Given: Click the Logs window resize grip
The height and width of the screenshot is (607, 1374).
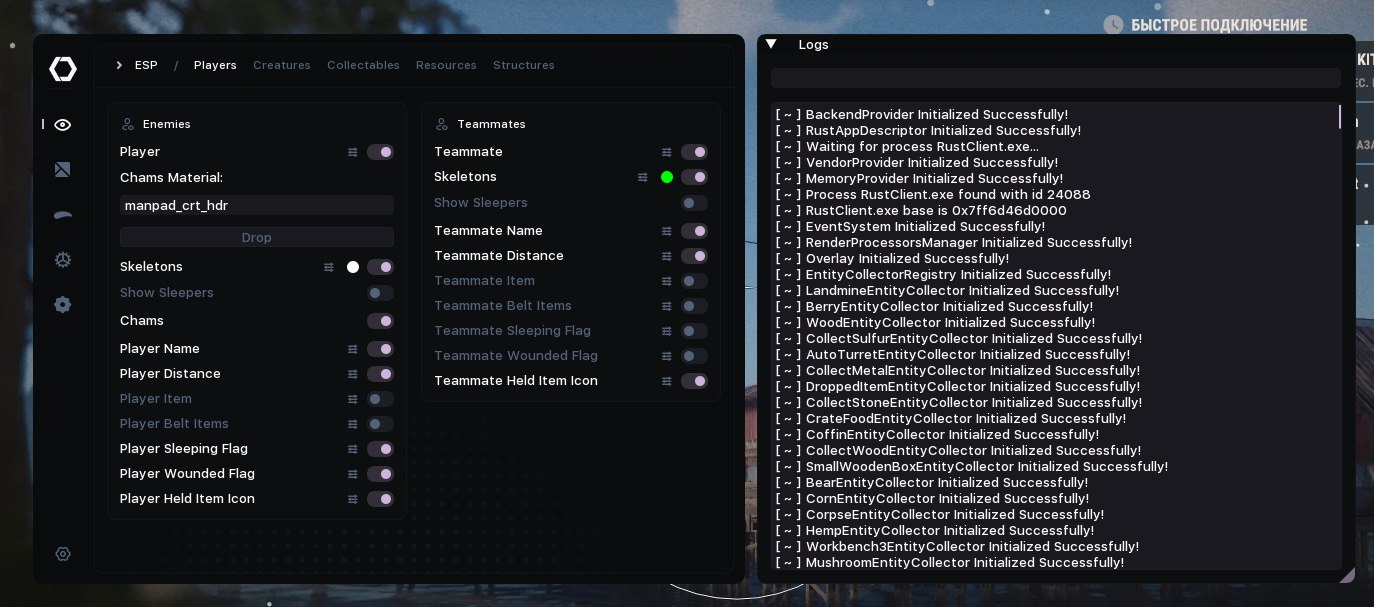Looking at the screenshot, I should (x=1347, y=574).
